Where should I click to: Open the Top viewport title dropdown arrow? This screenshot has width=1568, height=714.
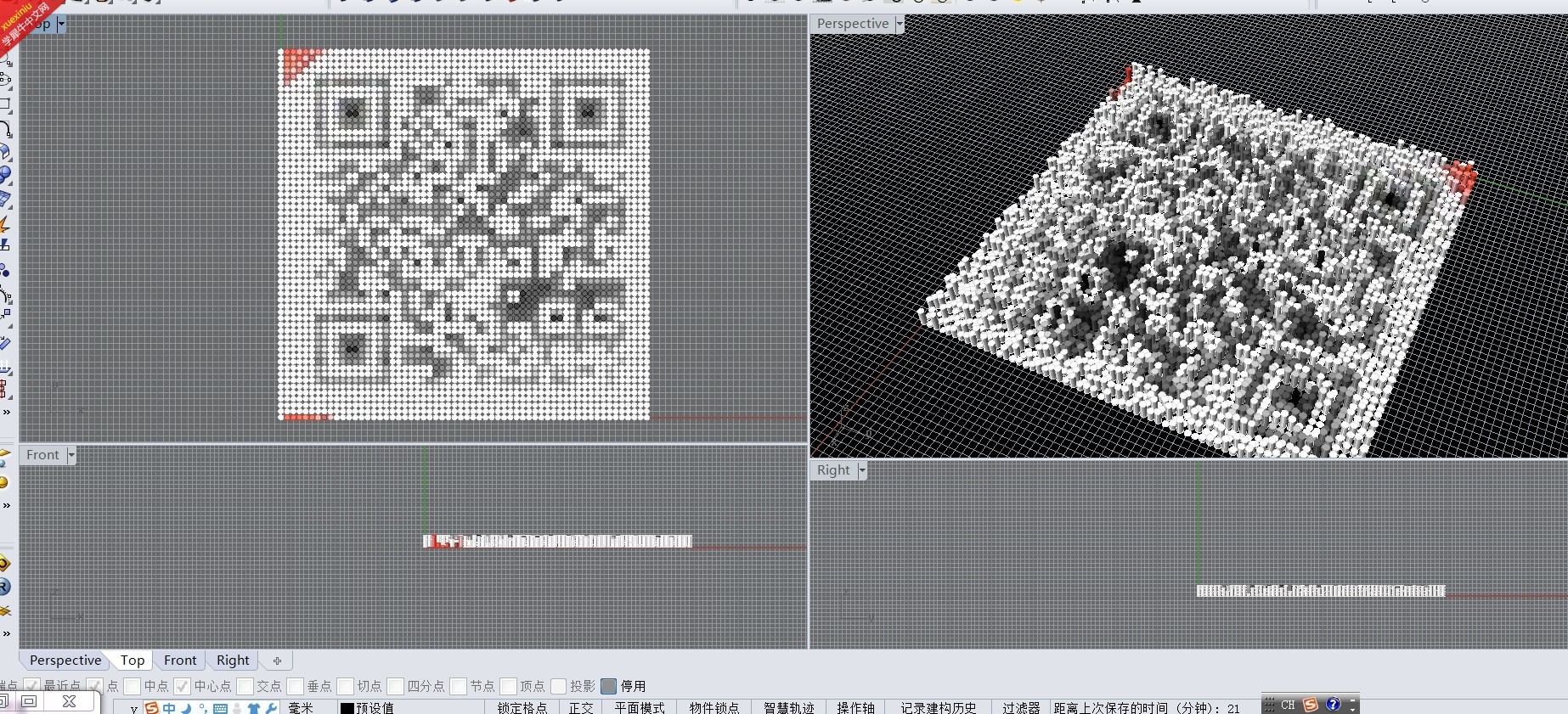pos(61,24)
